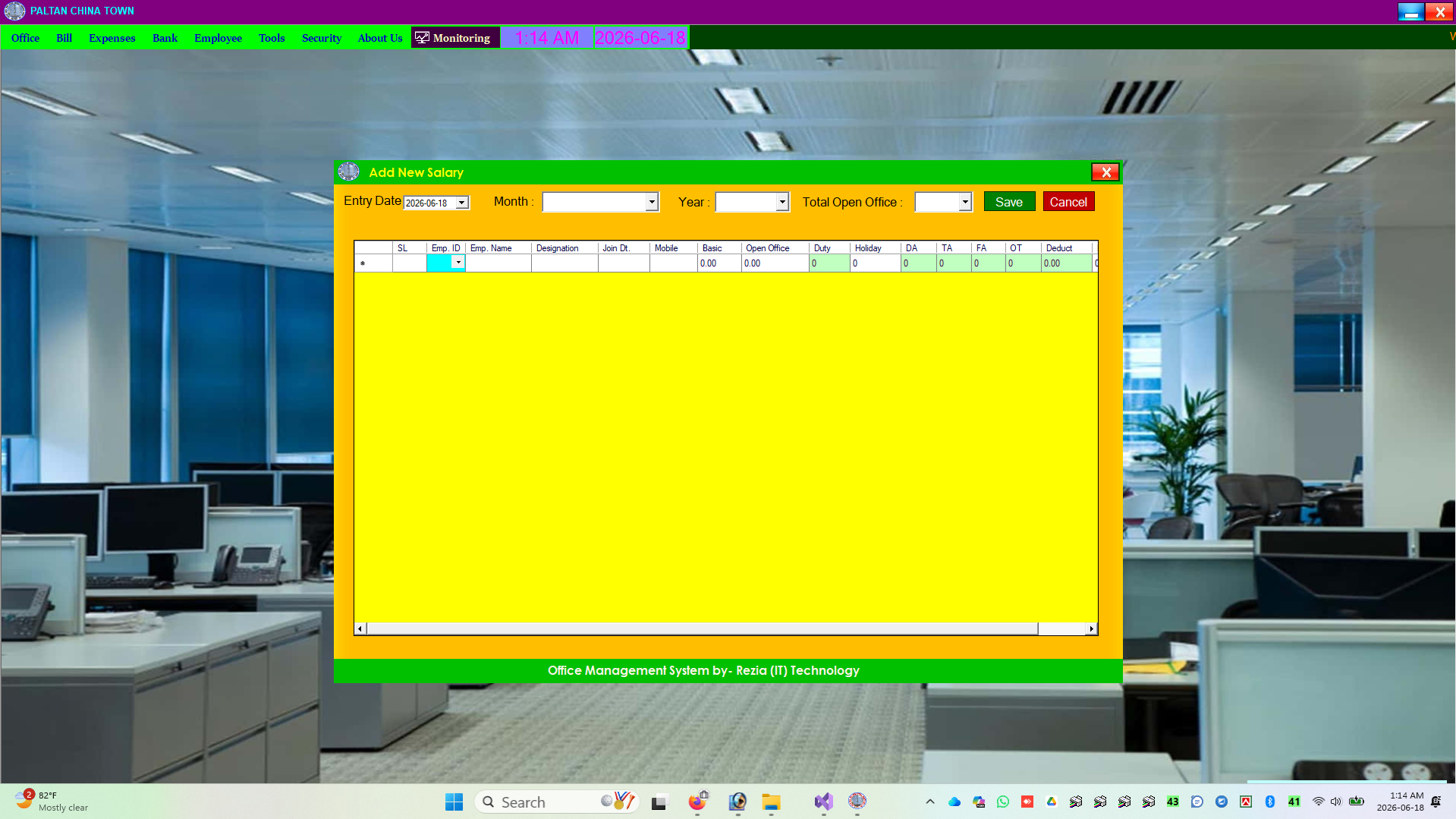
Task: Click the OneDrive cloud tray icon
Action: click(x=954, y=802)
